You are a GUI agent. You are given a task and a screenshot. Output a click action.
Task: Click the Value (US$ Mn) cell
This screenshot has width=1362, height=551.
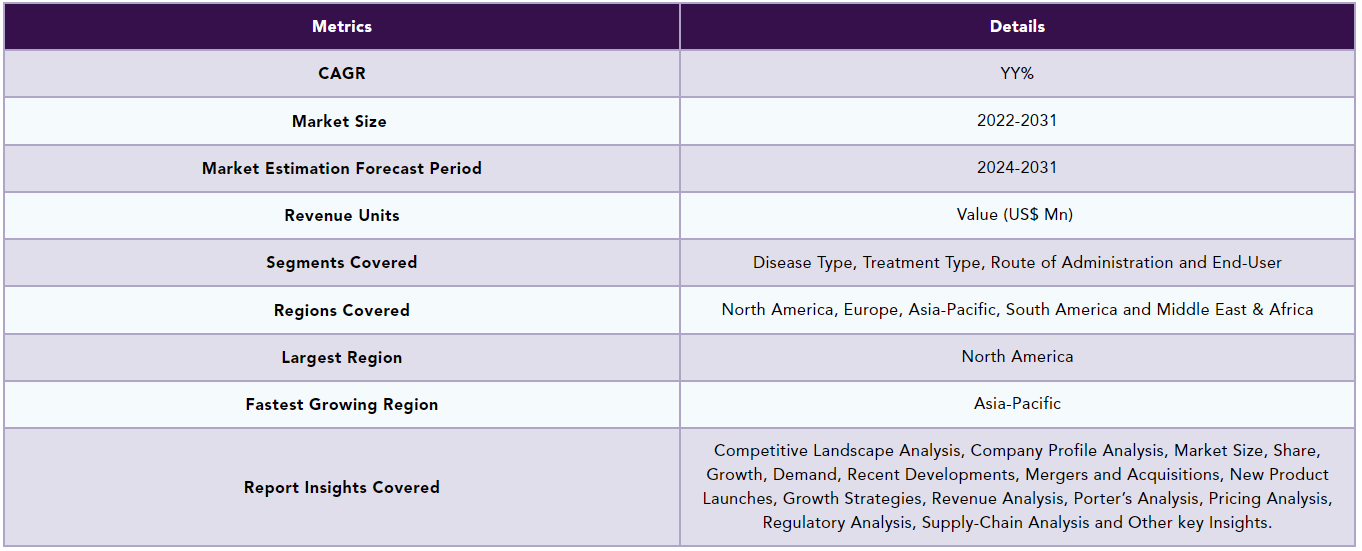coord(1017,215)
